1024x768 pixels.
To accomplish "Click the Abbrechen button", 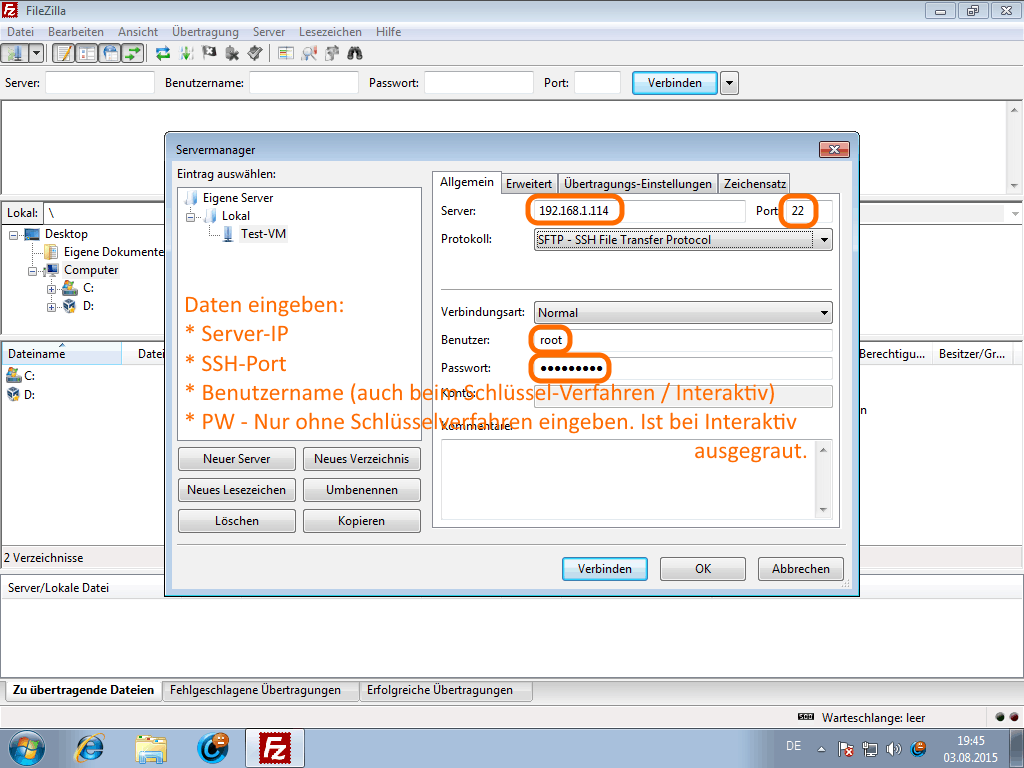I will click(801, 569).
